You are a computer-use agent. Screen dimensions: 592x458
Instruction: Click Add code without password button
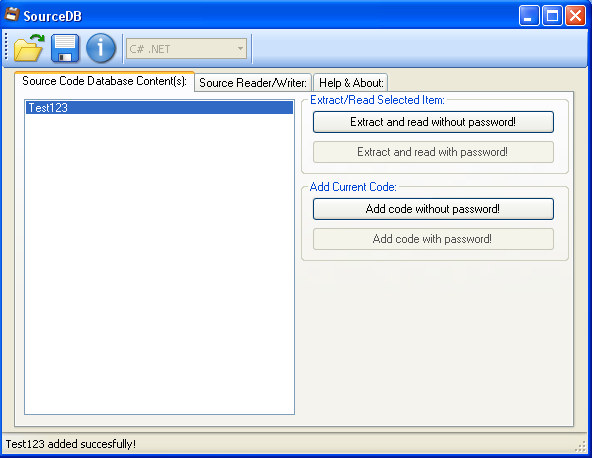(433, 209)
